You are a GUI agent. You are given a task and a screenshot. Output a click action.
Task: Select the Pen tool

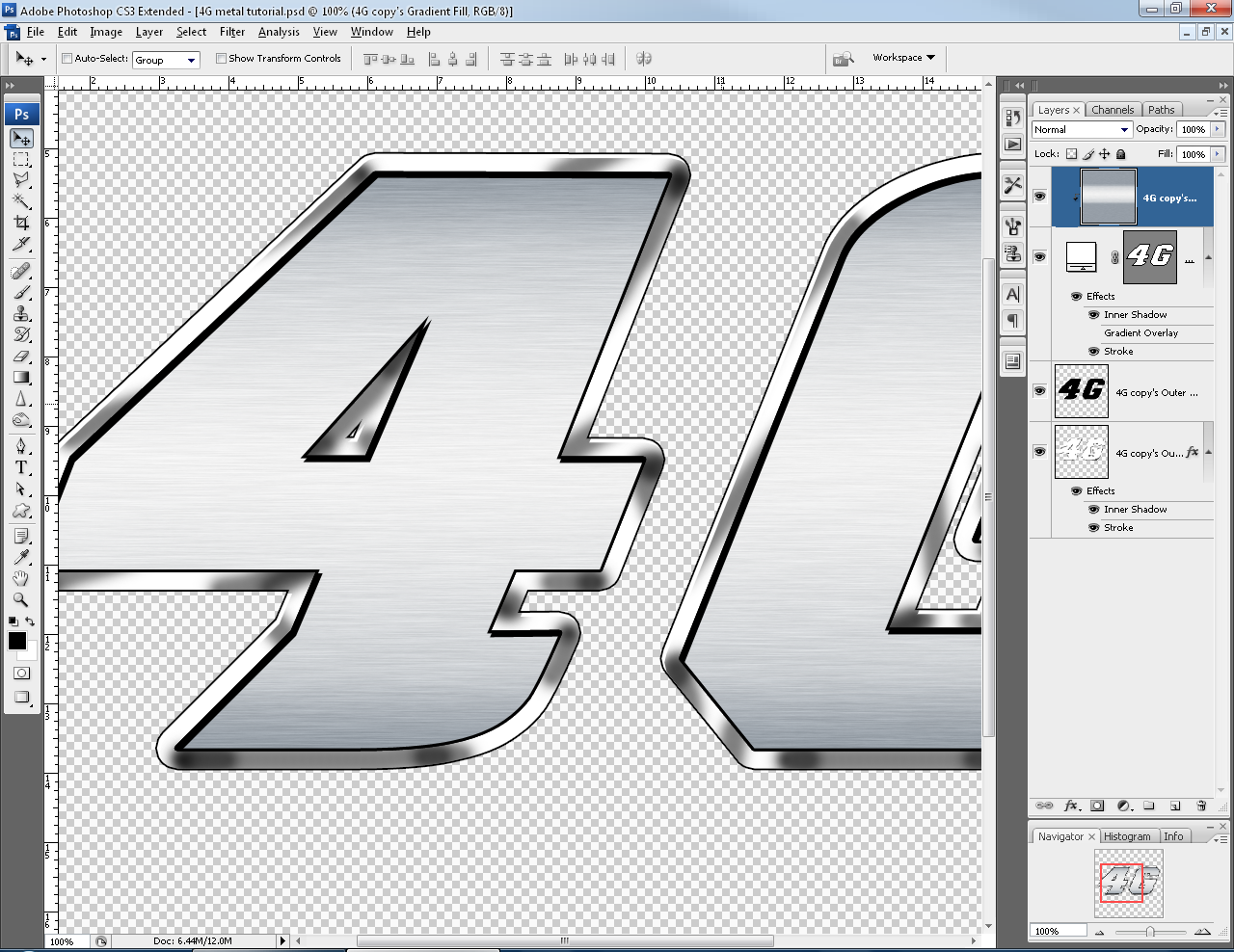21,446
